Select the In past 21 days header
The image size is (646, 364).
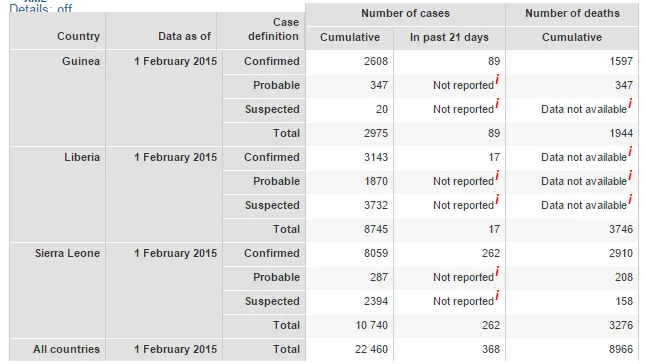pyautogui.click(x=449, y=37)
